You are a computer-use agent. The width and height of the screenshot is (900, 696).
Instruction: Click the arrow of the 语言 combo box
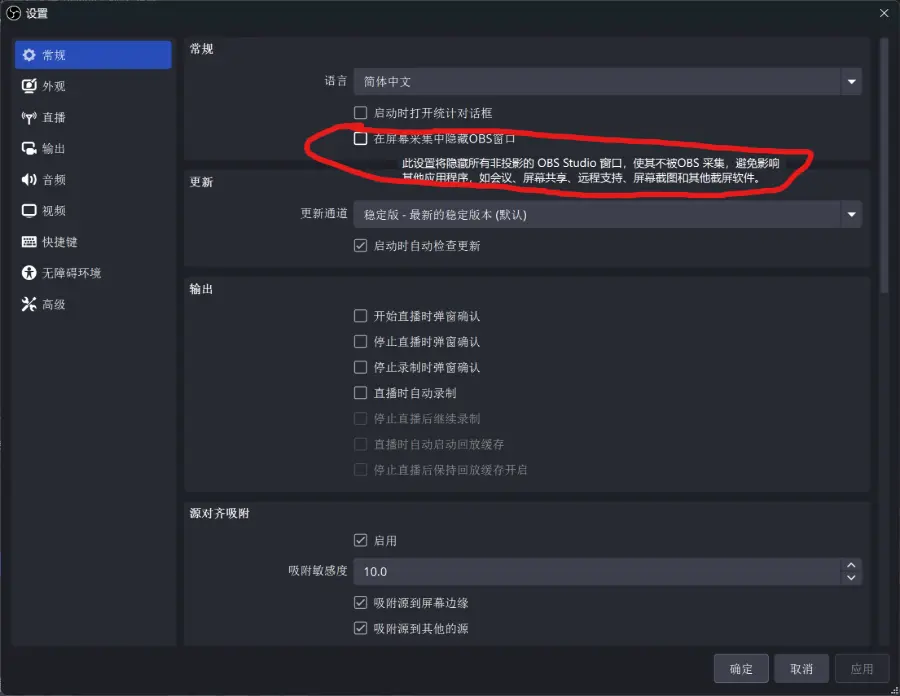(852, 81)
